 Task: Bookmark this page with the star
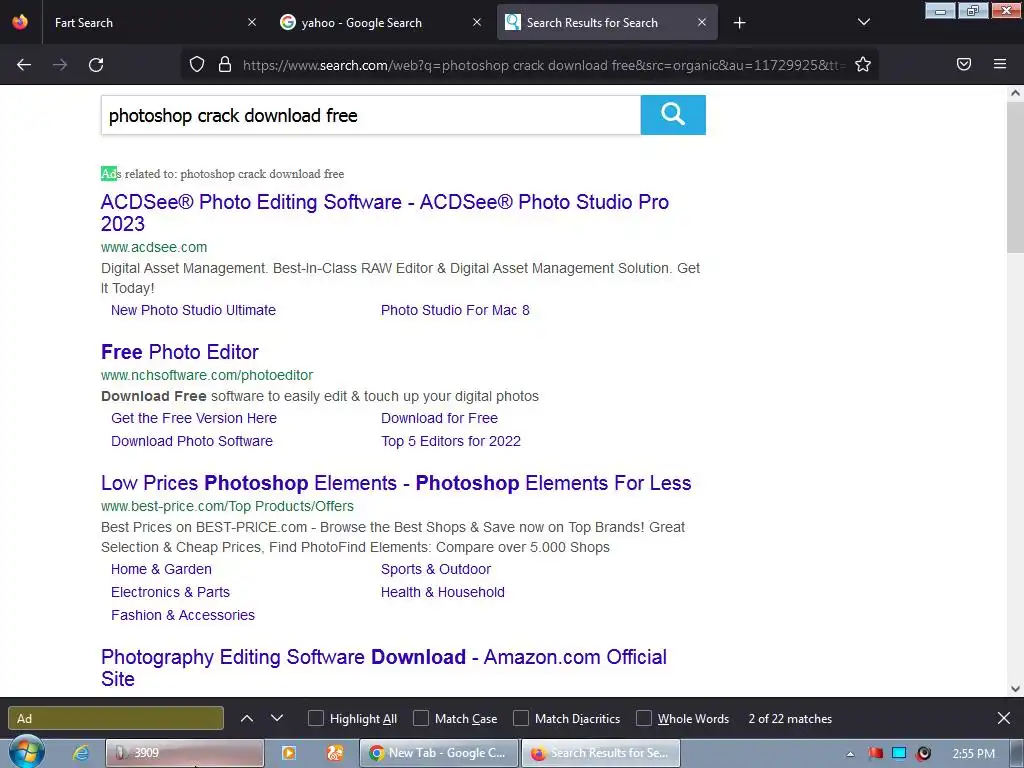(x=863, y=64)
